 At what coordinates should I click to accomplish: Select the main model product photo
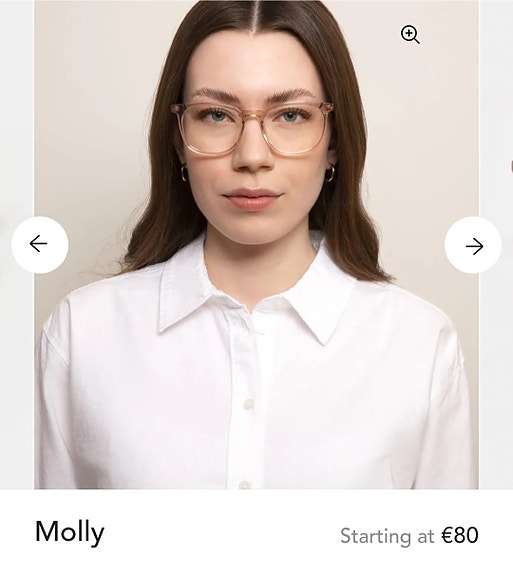coord(256,245)
